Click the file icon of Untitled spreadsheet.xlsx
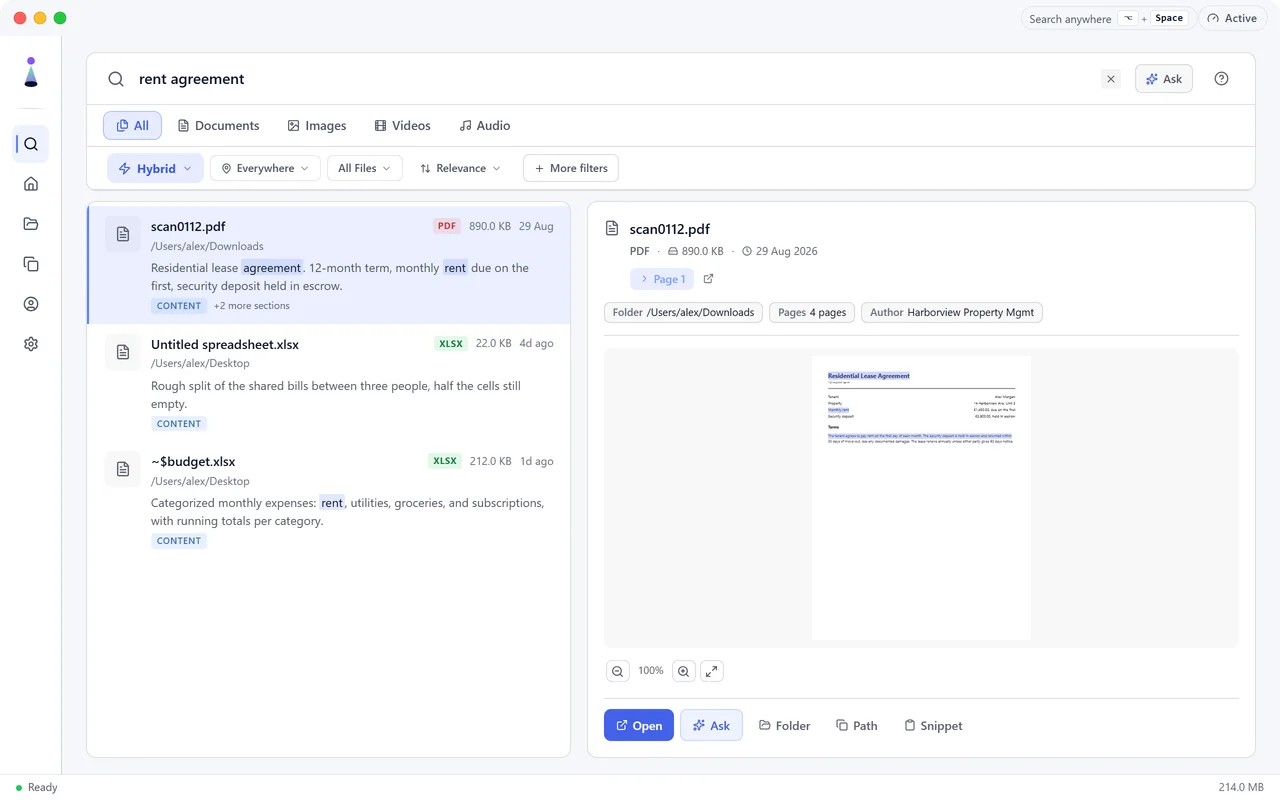The image size is (1280, 800). coord(123,352)
